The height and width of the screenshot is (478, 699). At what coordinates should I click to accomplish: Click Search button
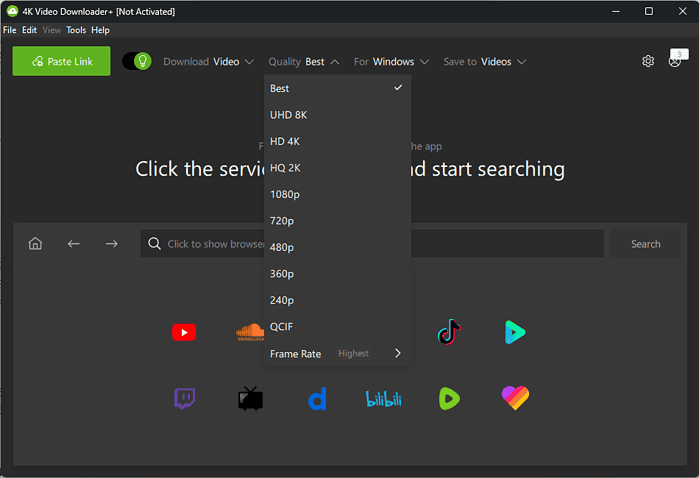point(646,243)
